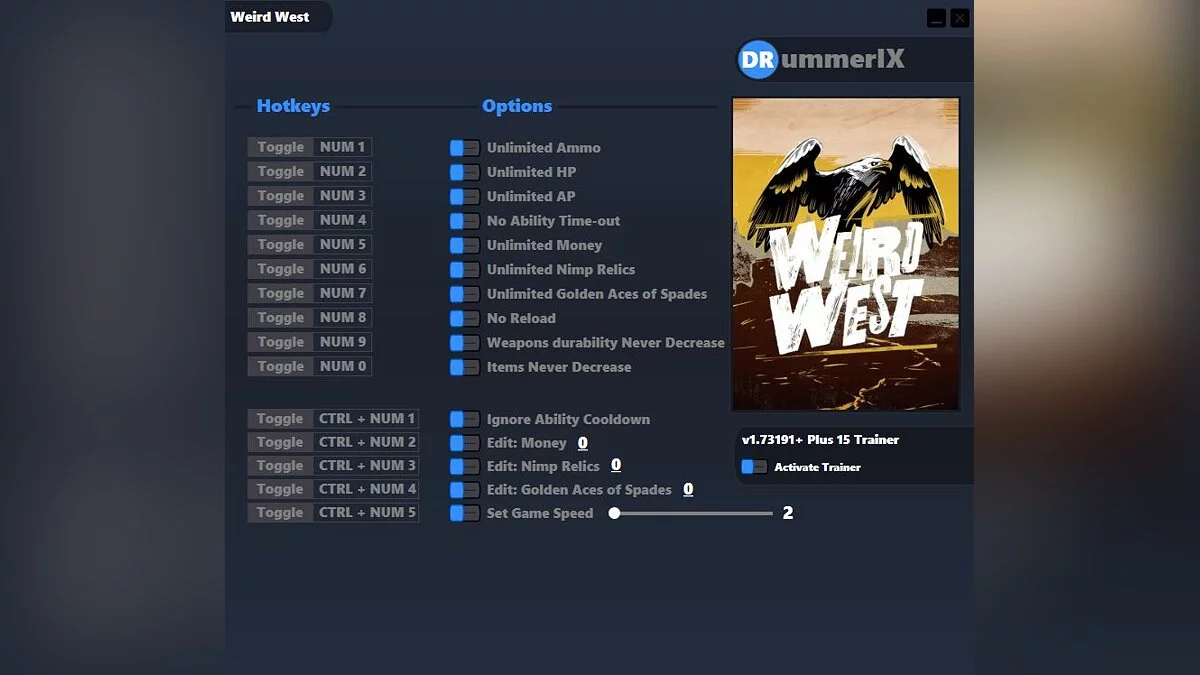Switch on No Ability Time-out
Image resolution: width=1200 pixels, height=675 pixels.
coord(464,221)
